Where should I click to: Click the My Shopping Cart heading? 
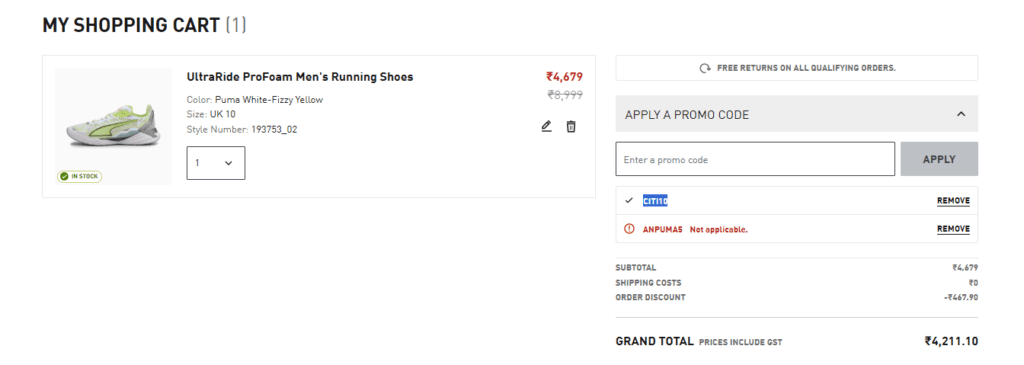[131, 25]
